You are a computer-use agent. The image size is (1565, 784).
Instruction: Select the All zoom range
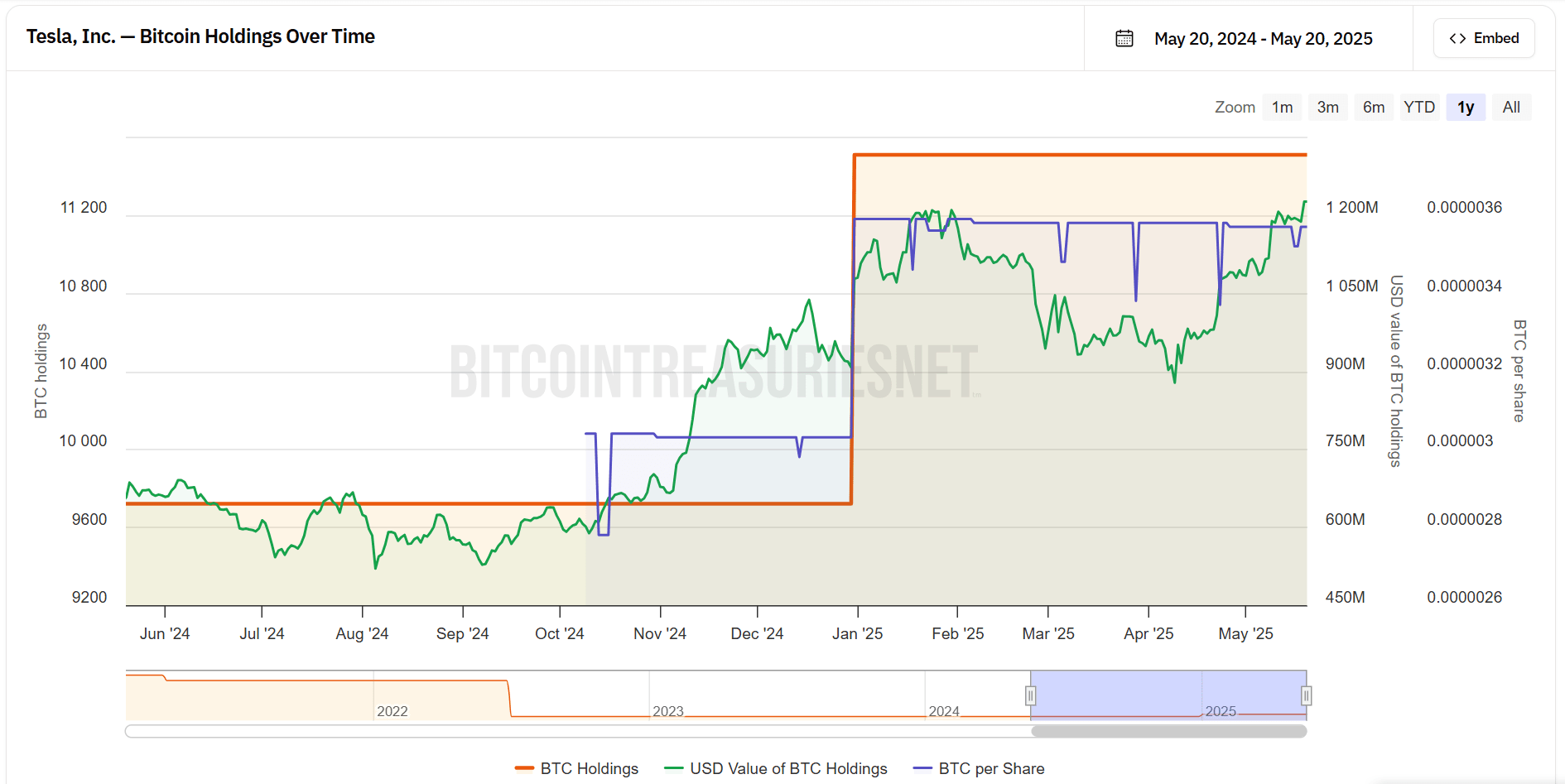[1511, 107]
